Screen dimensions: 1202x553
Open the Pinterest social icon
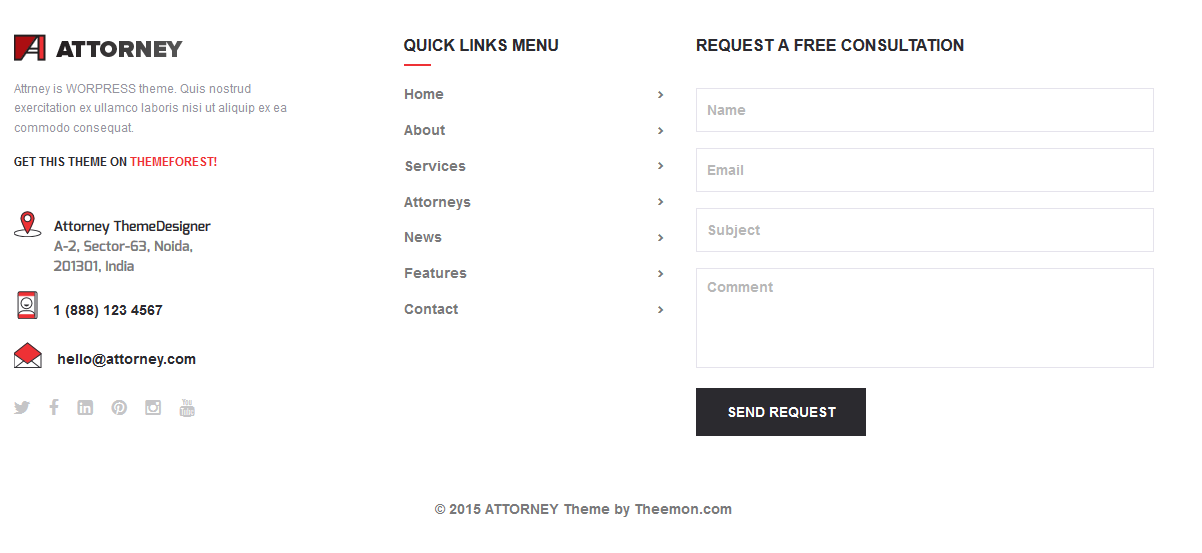(x=119, y=407)
